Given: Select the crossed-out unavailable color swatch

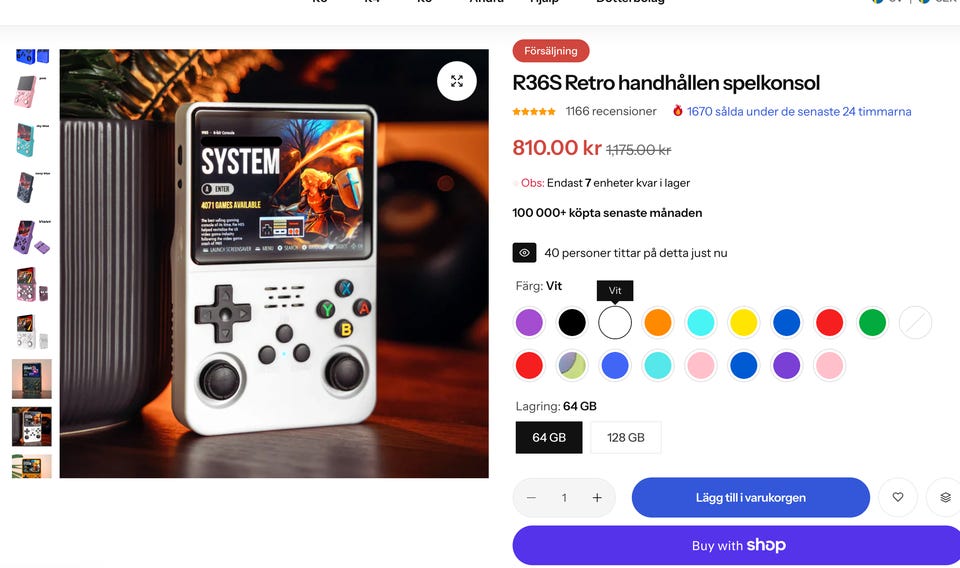Looking at the screenshot, I should tap(915, 323).
